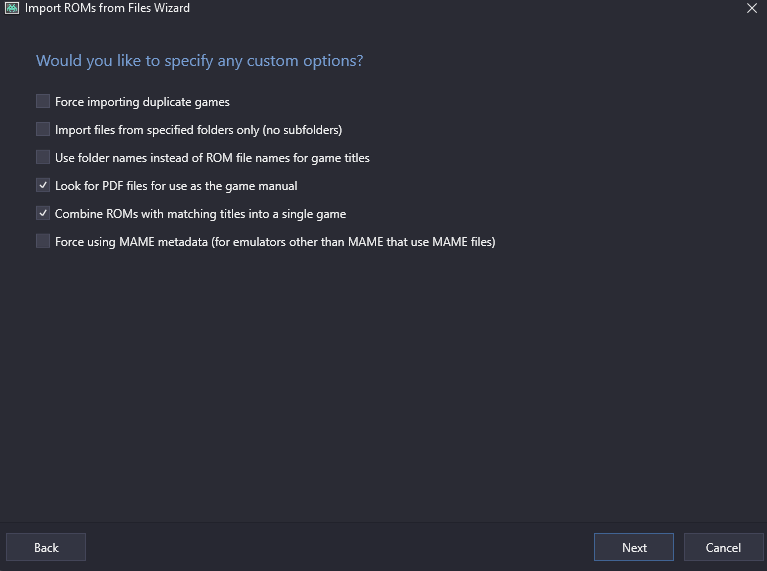Enable the Force using MAME metadata checkbox
This screenshot has height=571, width=767.
point(43,241)
